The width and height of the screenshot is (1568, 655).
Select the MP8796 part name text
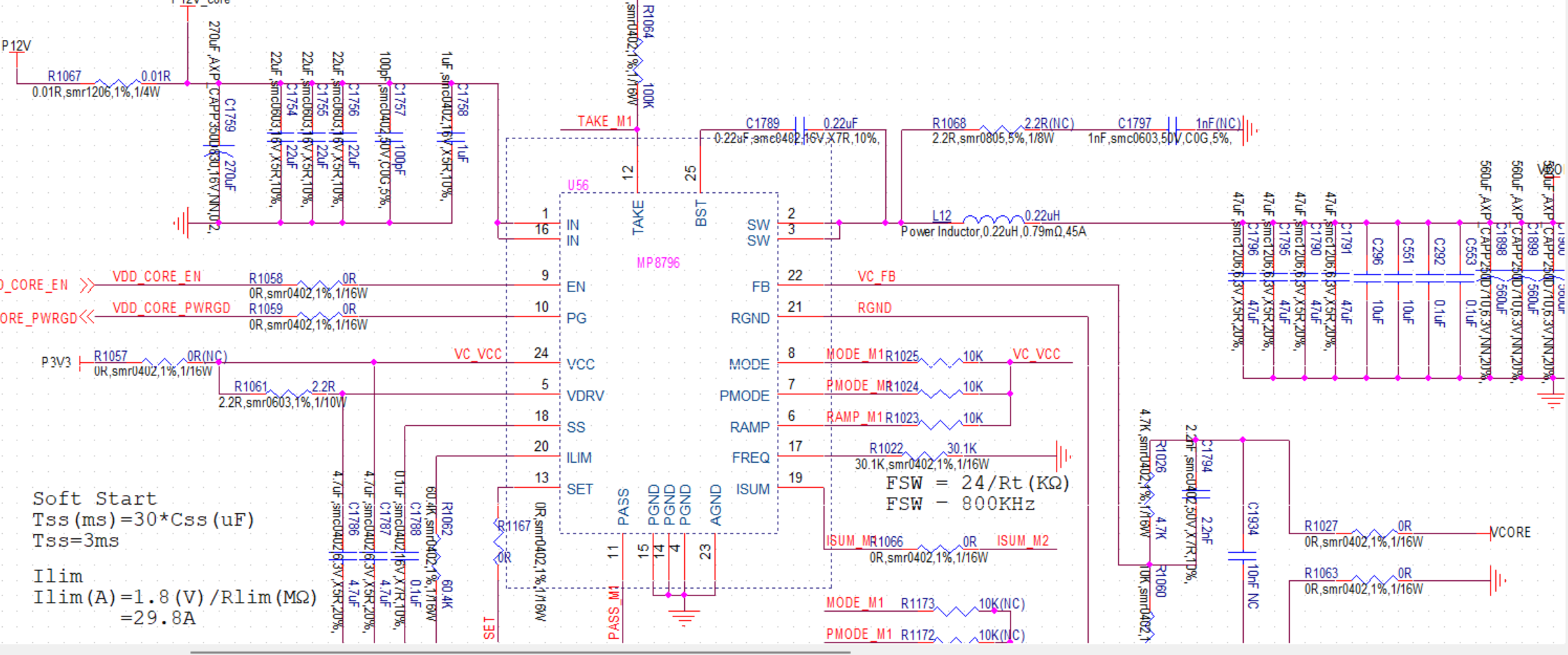pyautogui.click(x=658, y=263)
